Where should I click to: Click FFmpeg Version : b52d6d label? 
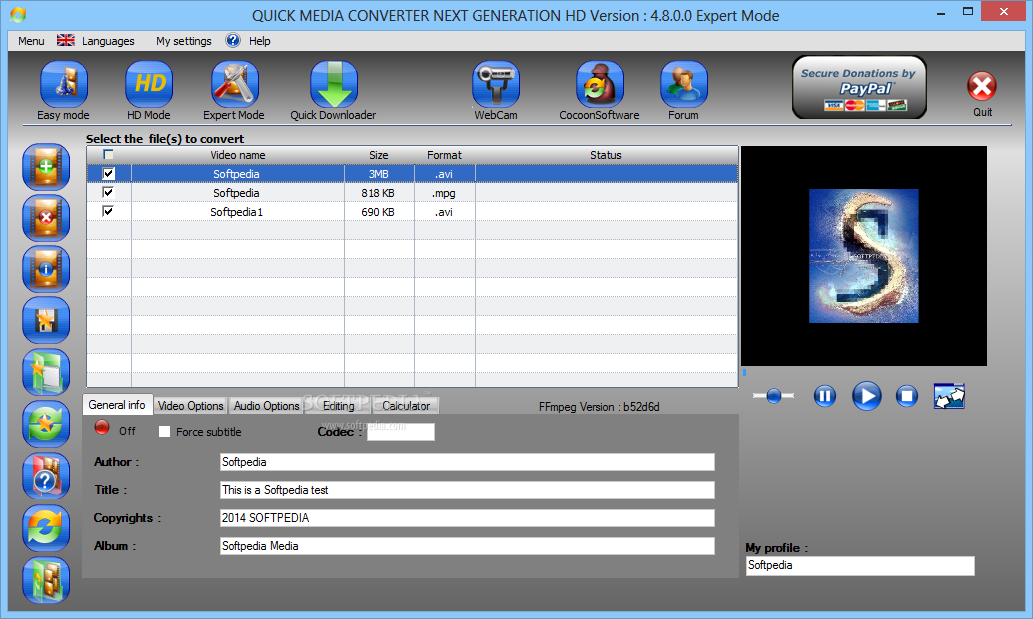(x=599, y=407)
